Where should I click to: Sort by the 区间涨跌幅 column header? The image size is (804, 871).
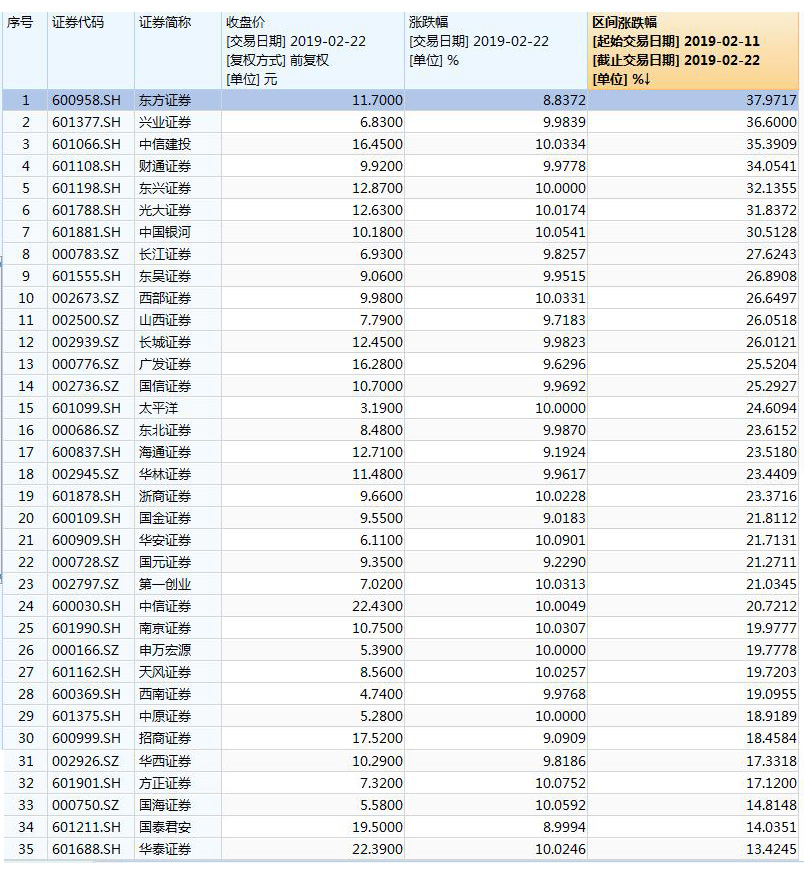[x=693, y=51]
